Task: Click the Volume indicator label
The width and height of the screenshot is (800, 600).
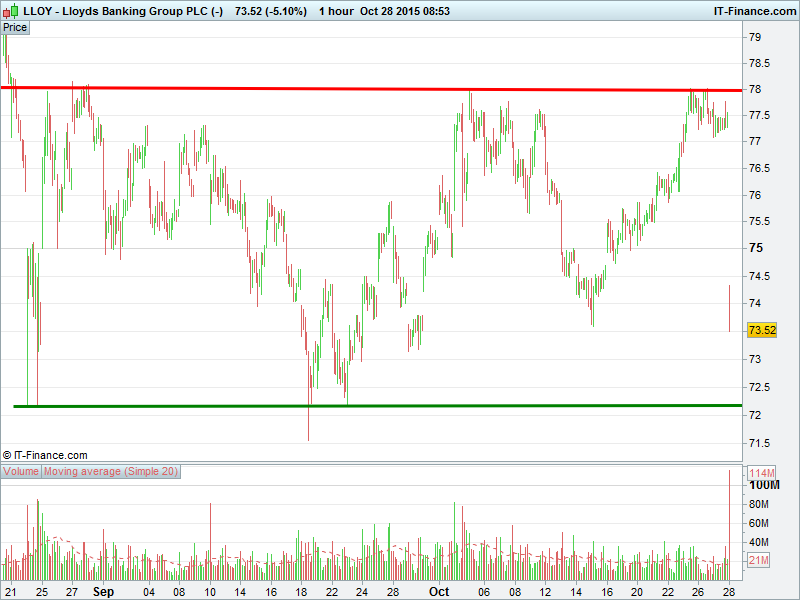Action: click(x=21, y=471)
